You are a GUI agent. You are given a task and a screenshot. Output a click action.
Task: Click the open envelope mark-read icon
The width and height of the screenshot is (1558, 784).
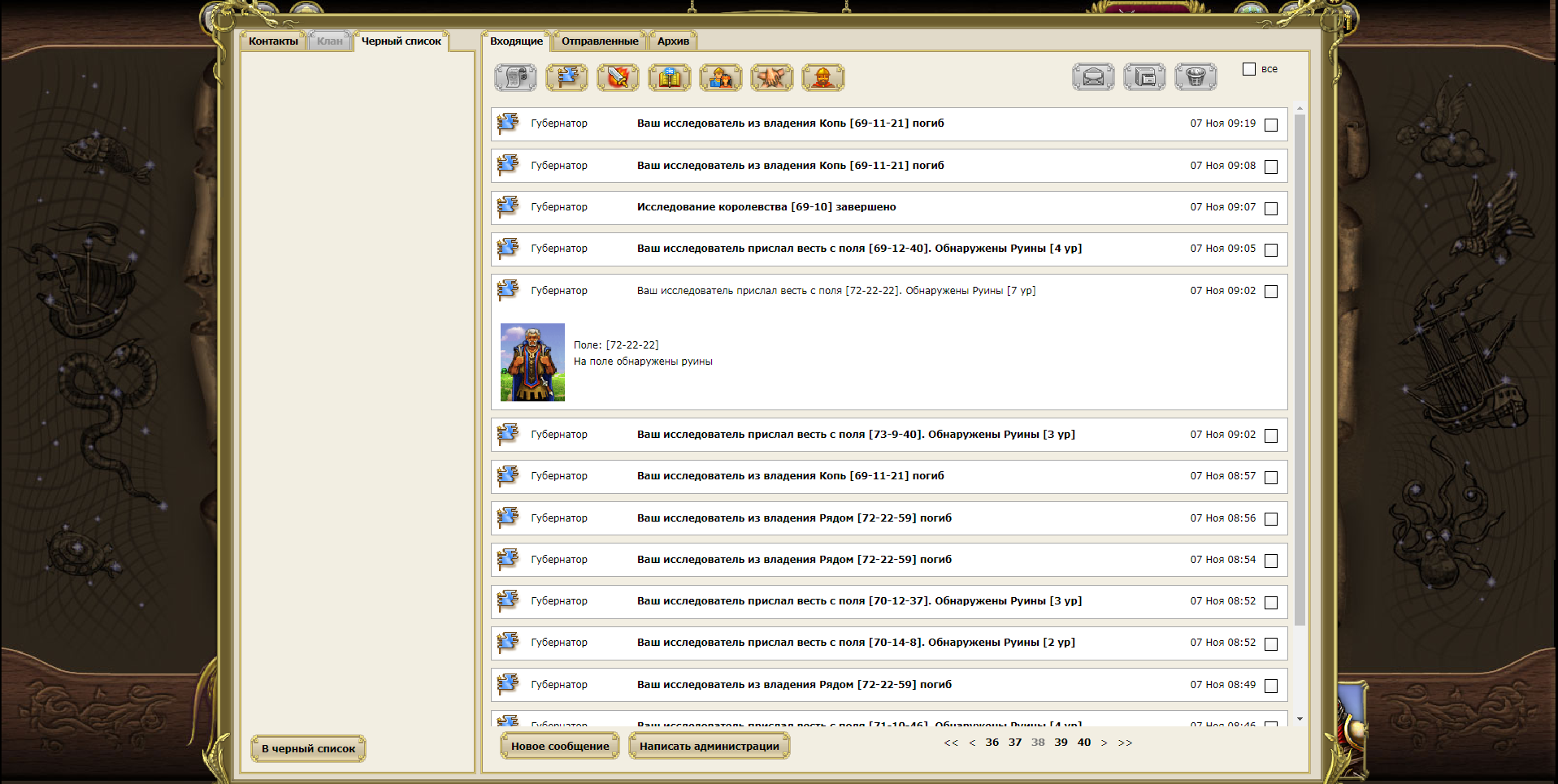coord(1093,77)
